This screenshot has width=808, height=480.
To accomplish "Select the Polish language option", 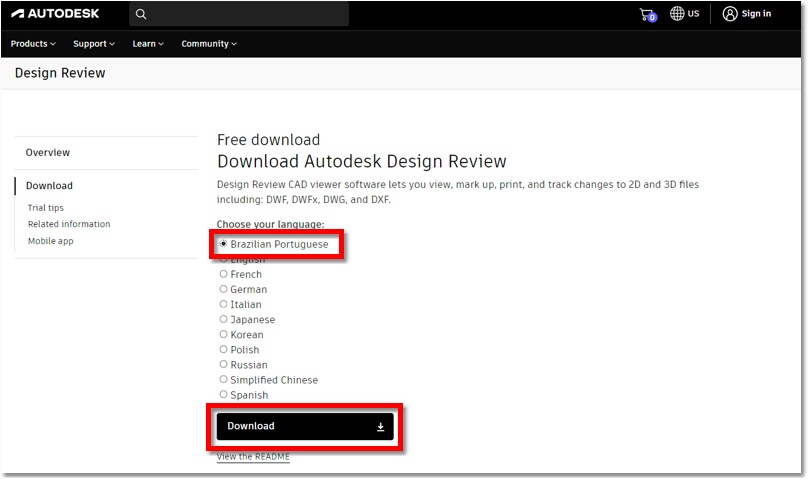I will pyautogui.click(x=240, y=350).
